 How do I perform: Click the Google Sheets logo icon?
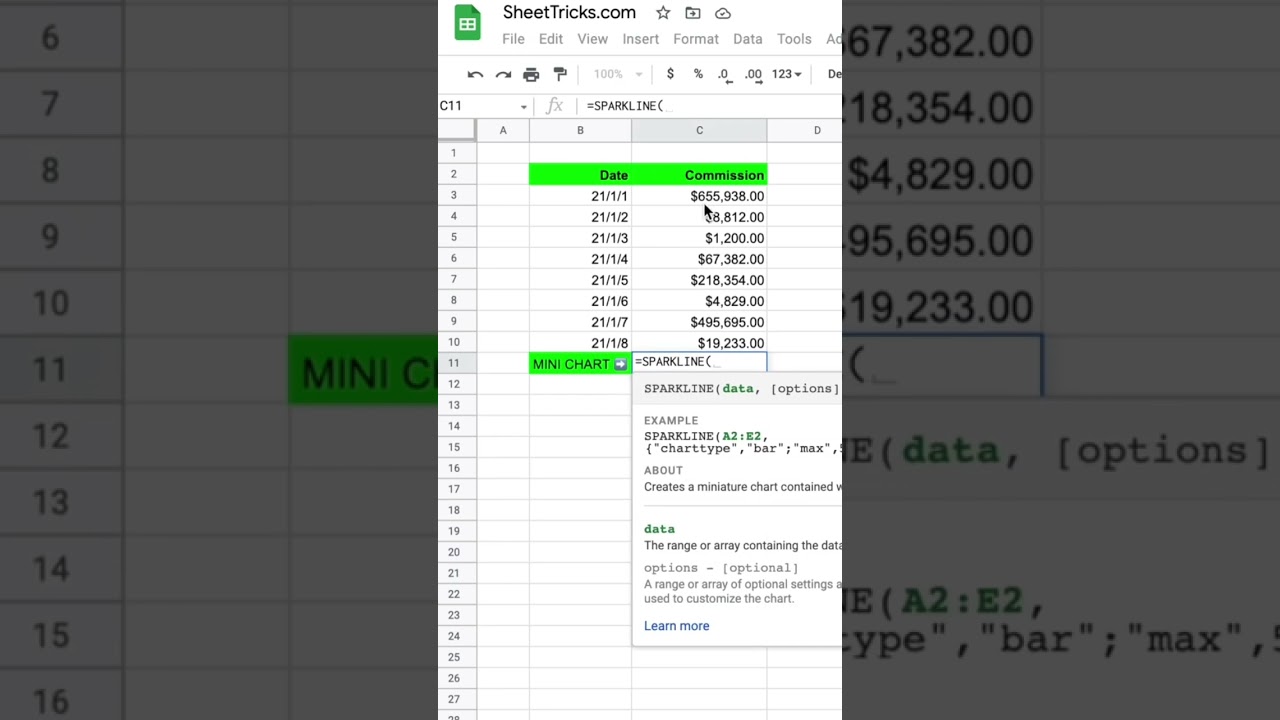click(x=467, y=24)
